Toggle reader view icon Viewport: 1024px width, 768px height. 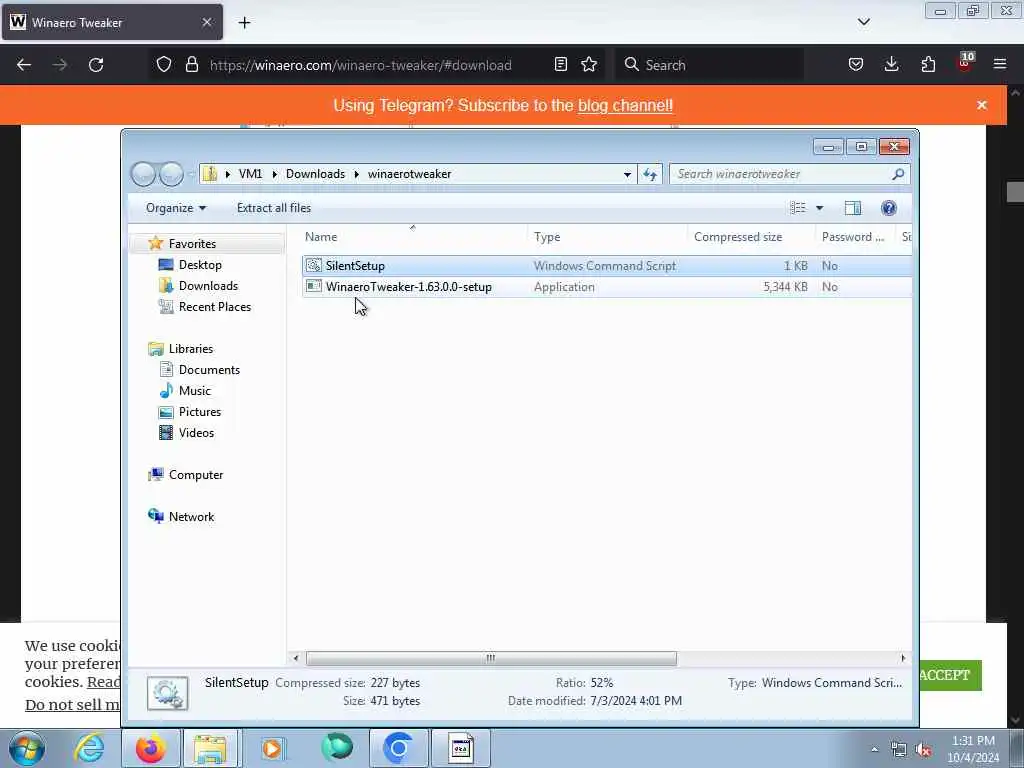click(560, 64)
